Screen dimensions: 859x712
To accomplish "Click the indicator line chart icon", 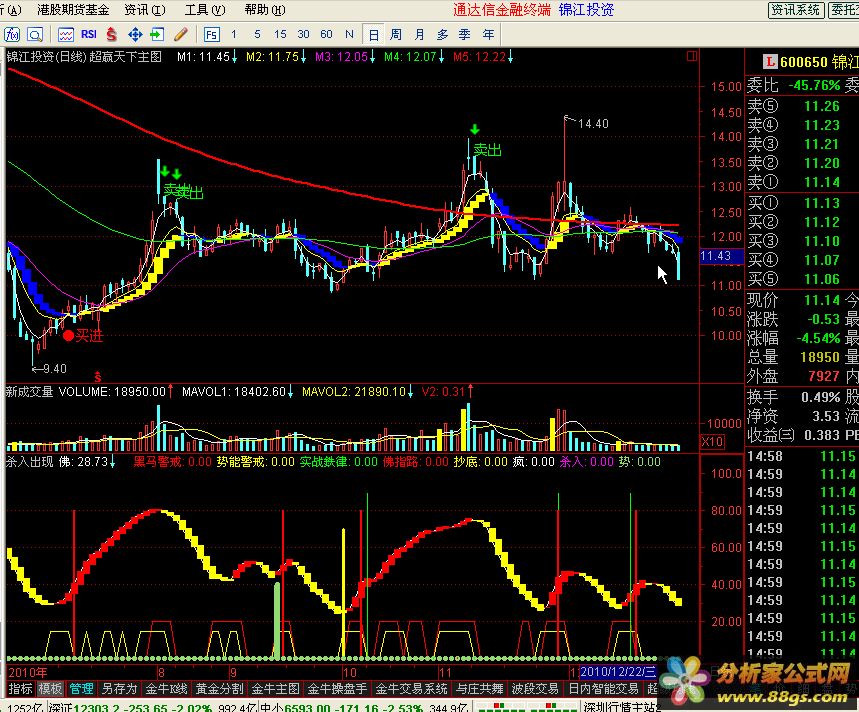I will tap(66, 35).
